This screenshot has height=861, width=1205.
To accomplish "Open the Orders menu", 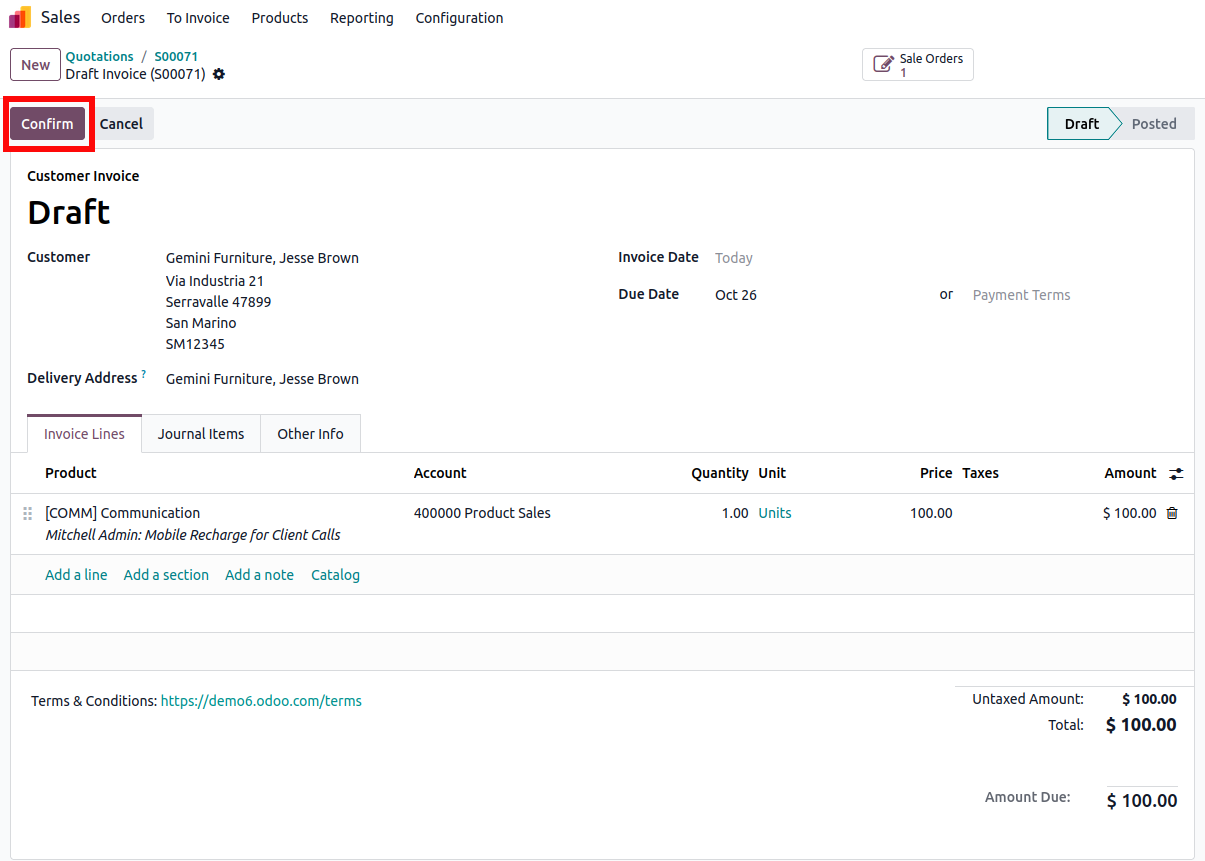I will 123,18.
